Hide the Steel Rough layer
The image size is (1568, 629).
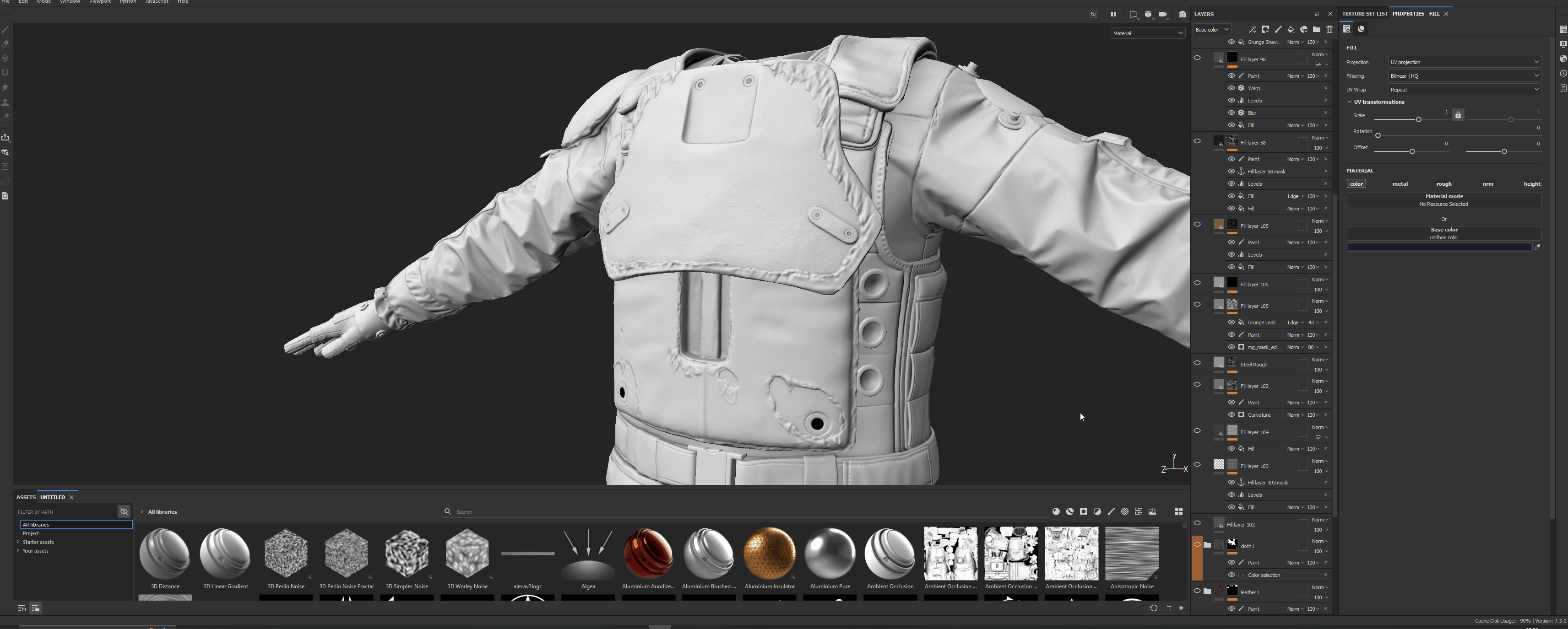tap(1197, 363)
